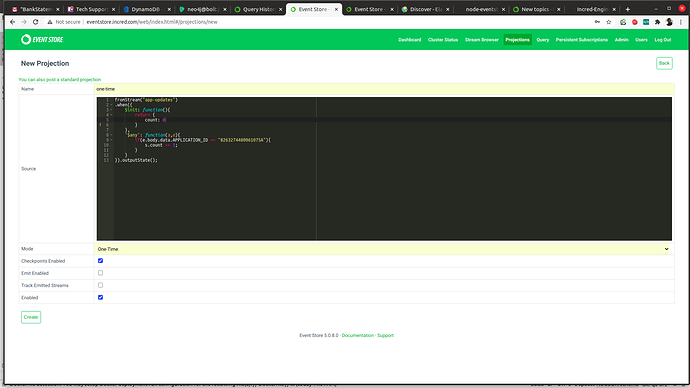Reload the page

tap(36, 22)
